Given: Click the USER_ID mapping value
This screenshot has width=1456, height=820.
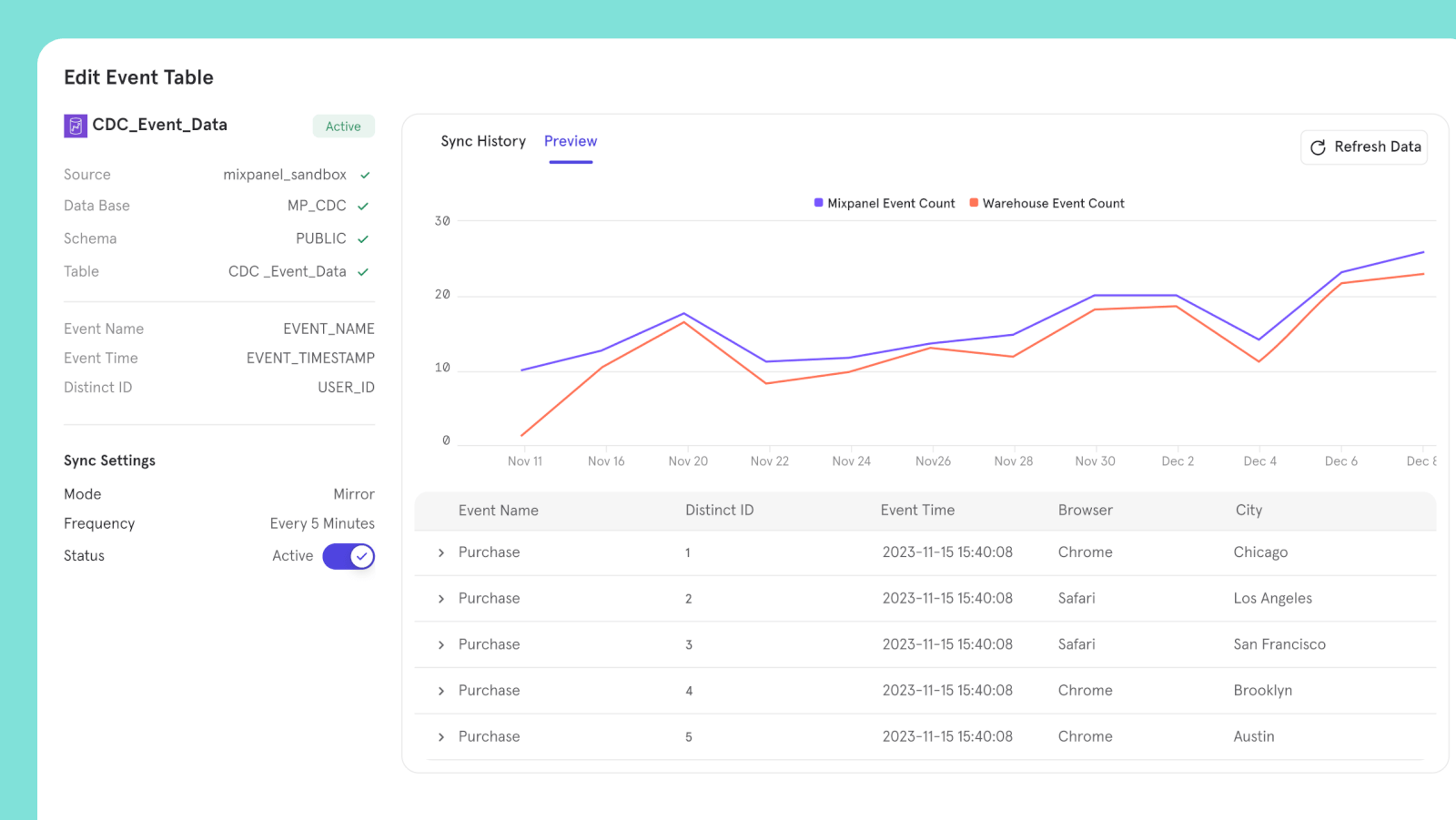Looking at the screenshot, I should pos(346,387).
